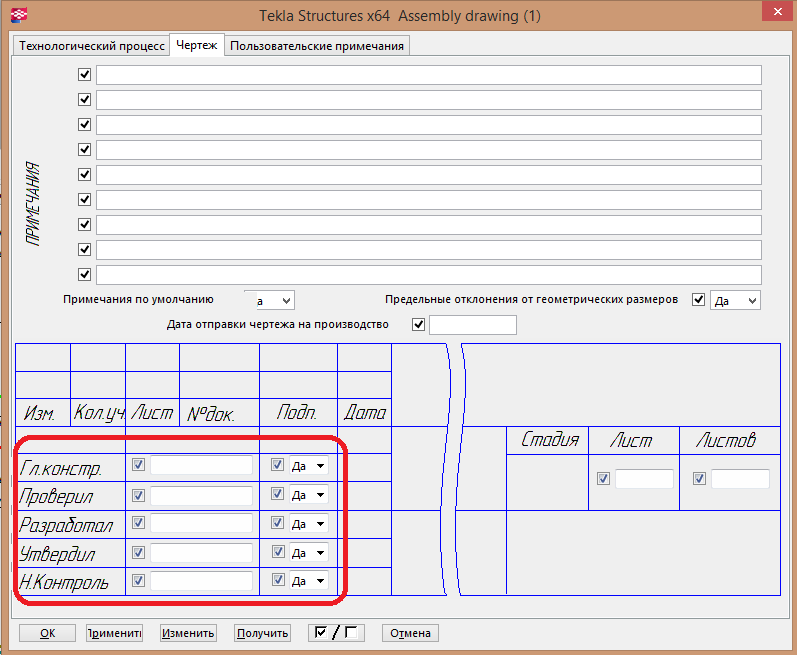Switch to Технологический процесс tab

[x=92, y=46]
